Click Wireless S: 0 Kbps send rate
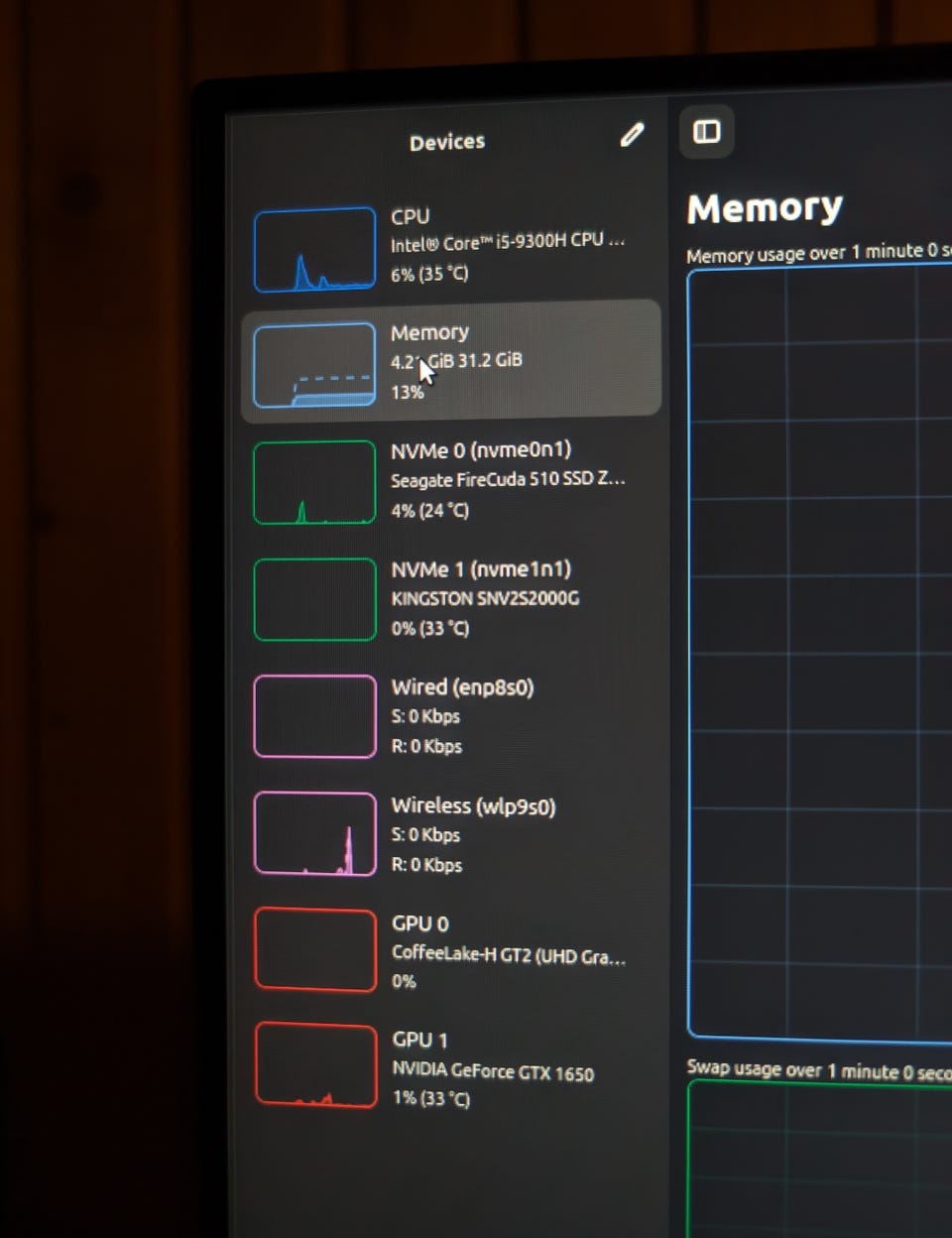This screenshot has height=1238, width=952. coord(425,835)
